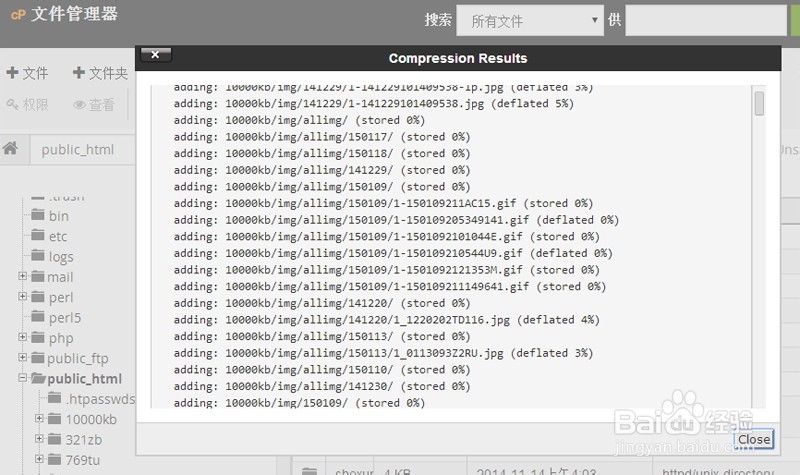Expand the perl folder node

click(22, 296)
